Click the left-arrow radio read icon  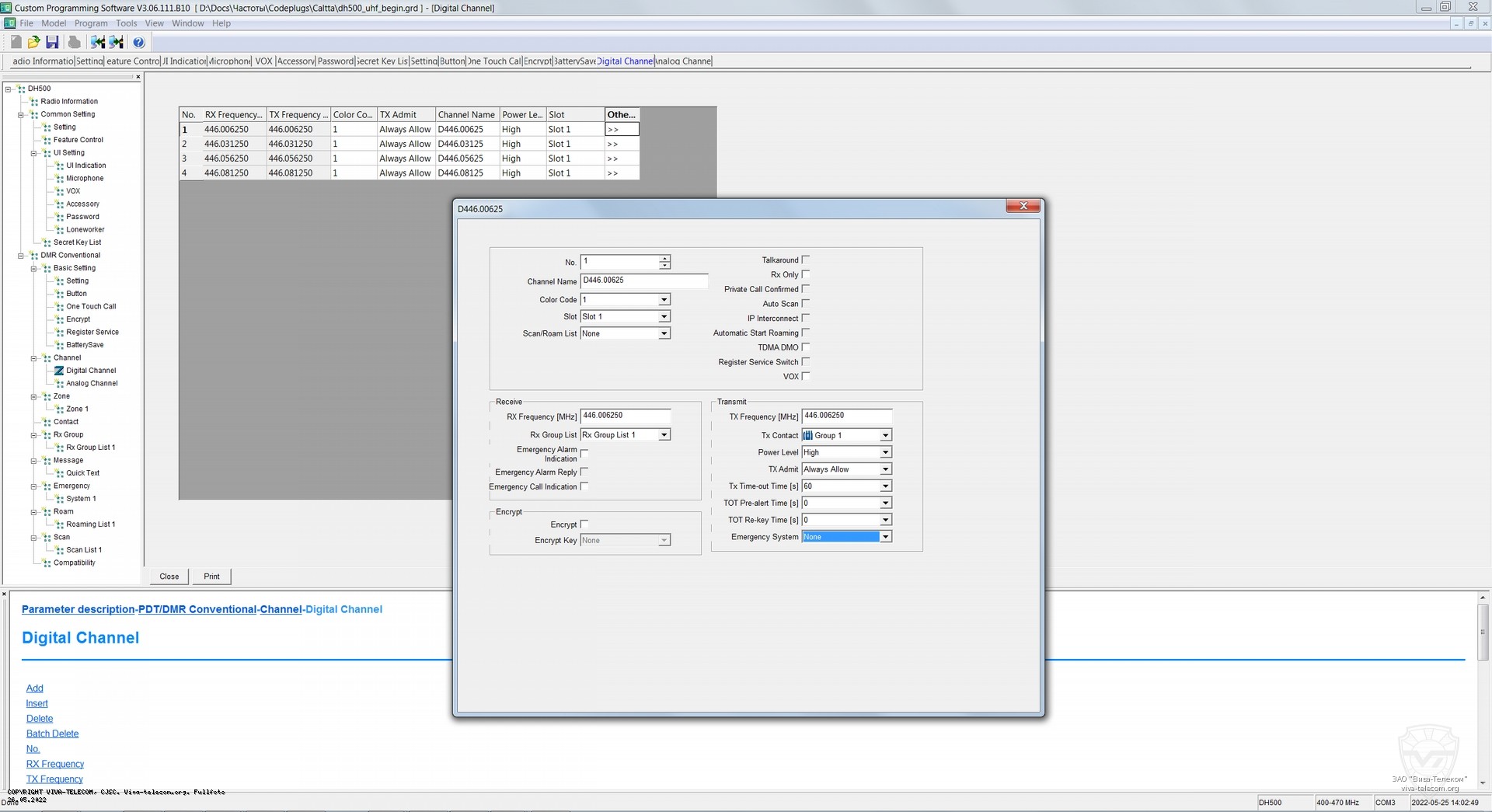click(x=97, y=42)
